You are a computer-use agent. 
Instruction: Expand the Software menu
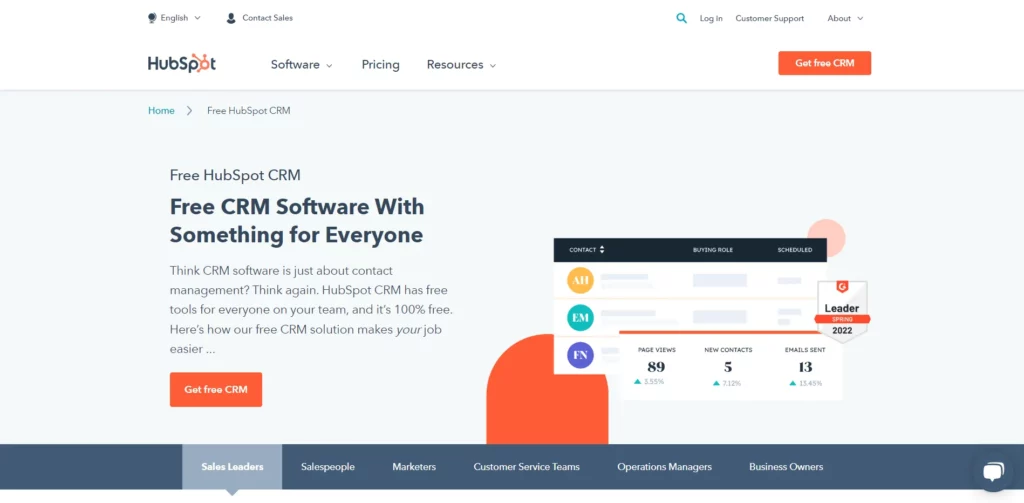302,65
